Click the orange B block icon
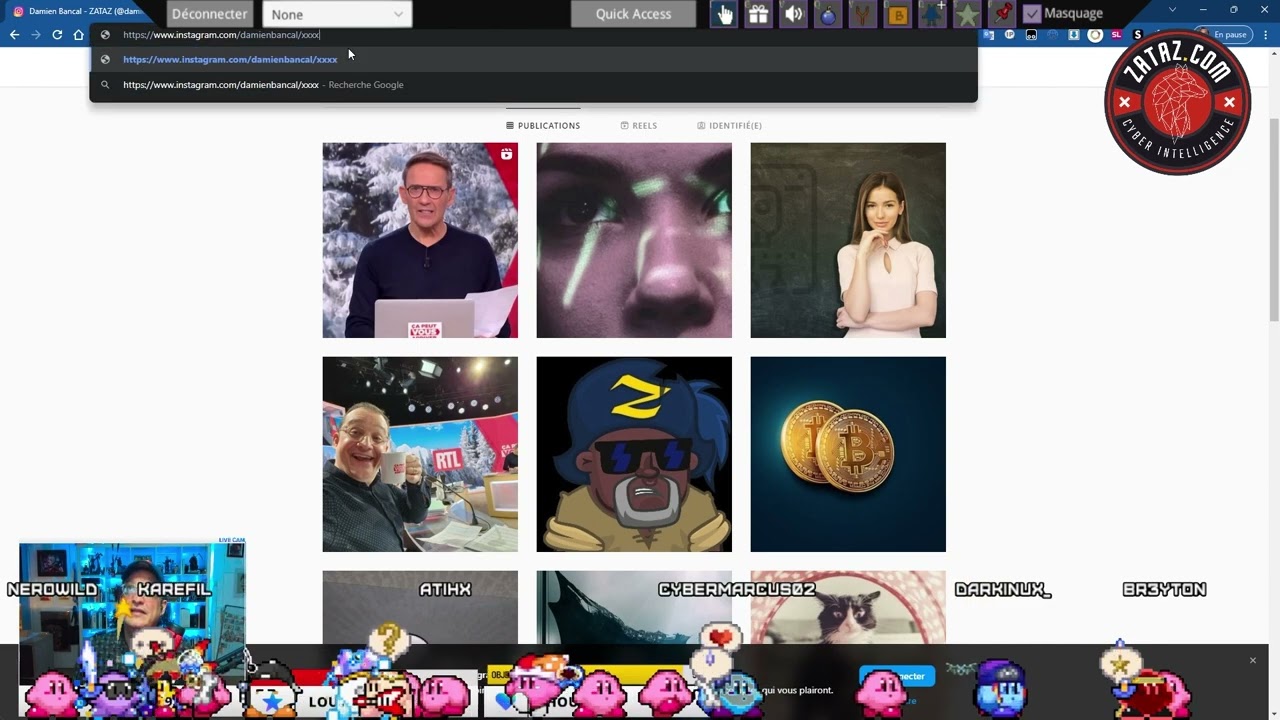 [x=898, y=14]
